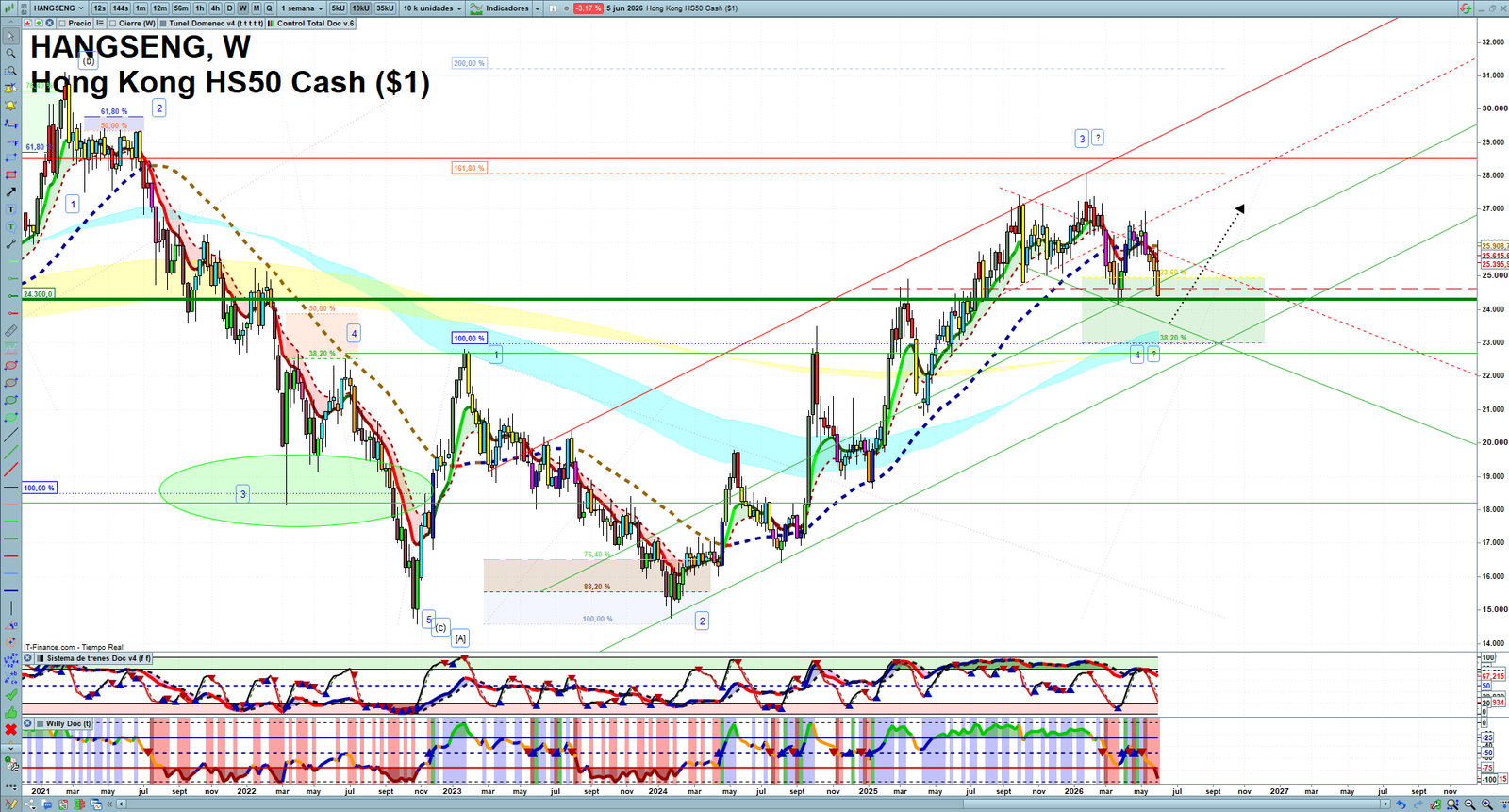Viewport: 1509px width, 812px height.
Task: Switch to the 4h timeframe
Action: pyautogui.click(x=215, y=8)
